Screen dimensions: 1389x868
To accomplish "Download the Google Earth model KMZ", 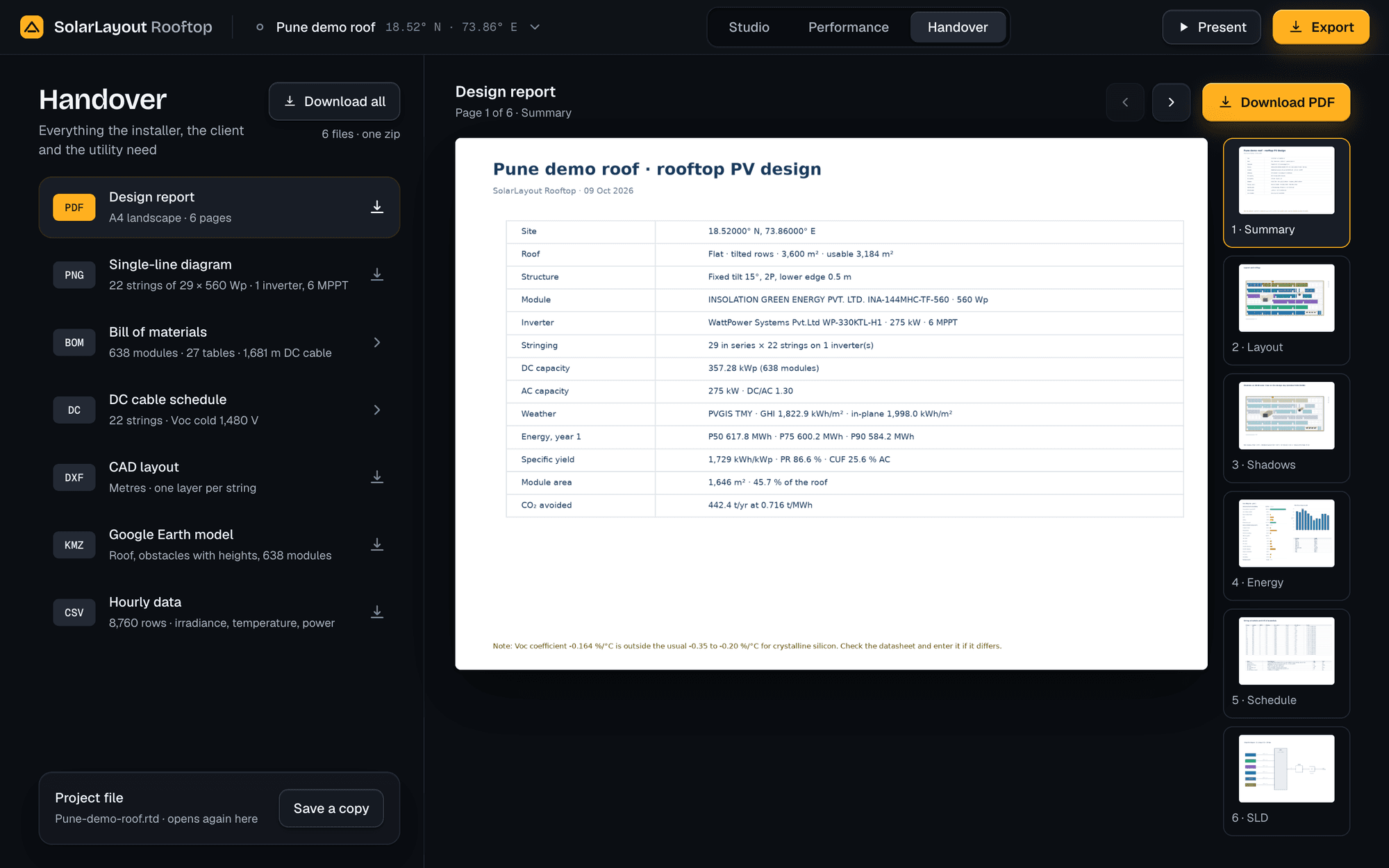I will click(377, 544).
